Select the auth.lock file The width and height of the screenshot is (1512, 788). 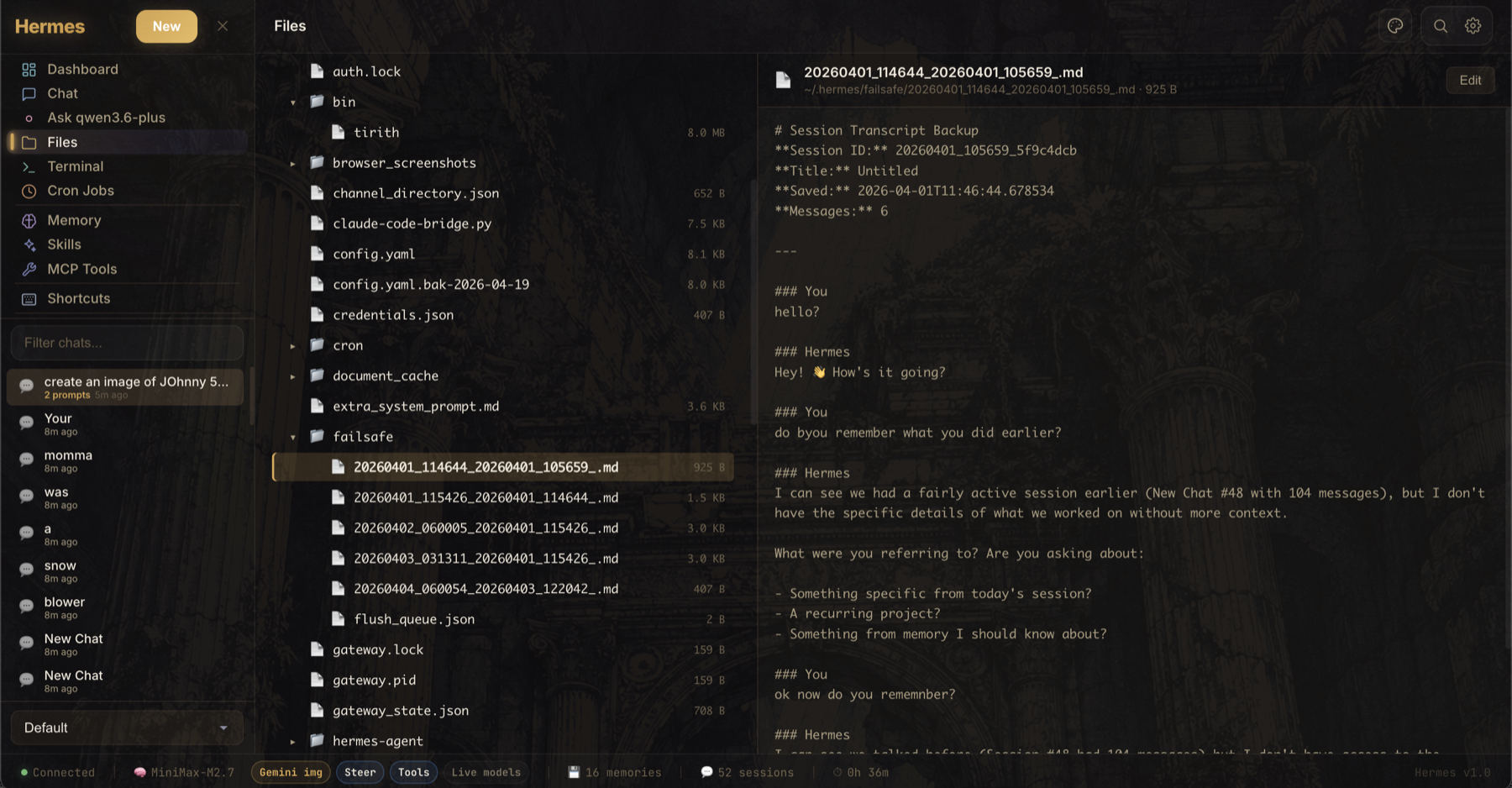pyautogui.click(x=502, y=71)
